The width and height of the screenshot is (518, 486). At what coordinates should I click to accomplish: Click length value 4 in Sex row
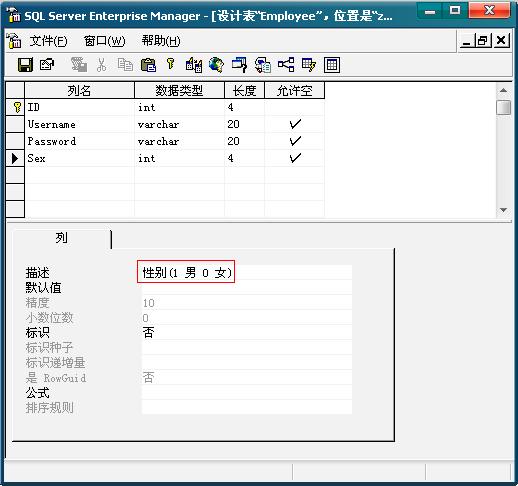point(245,158)
